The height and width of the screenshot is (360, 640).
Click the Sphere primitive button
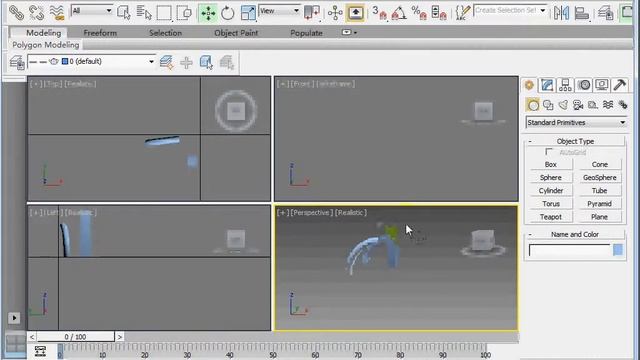[x=551, y=178]
